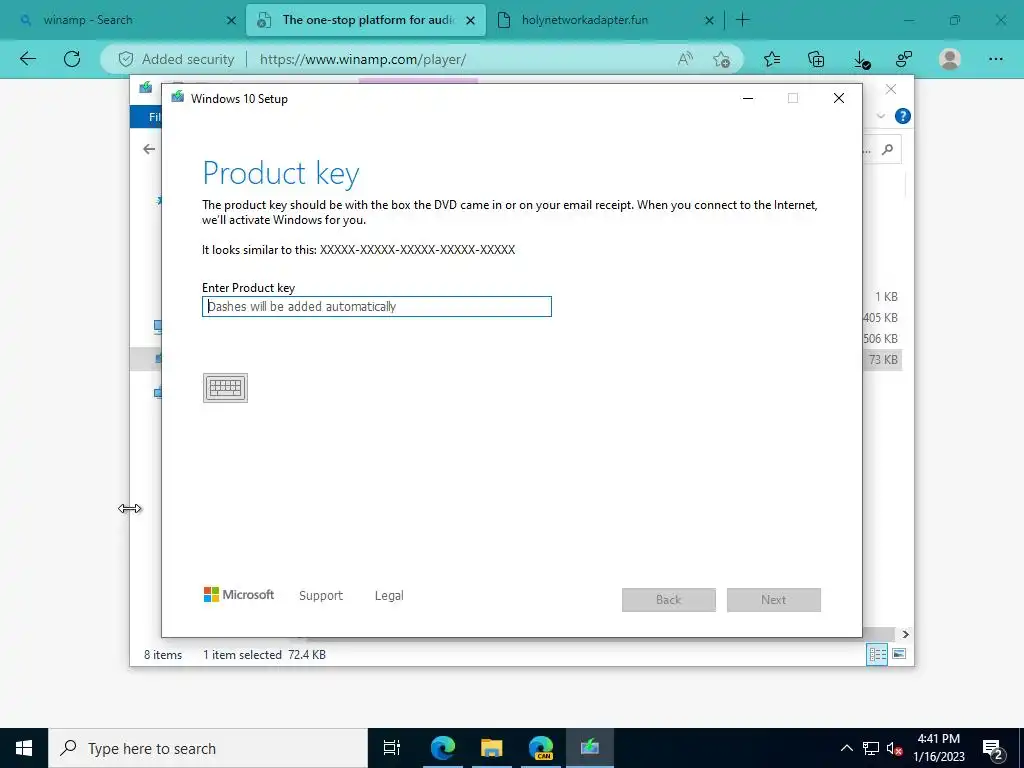Image resolution: width=1024 pixels, height=768 pixels.
Task: Open the Legal link in Setup
Action: tap(389, 596)
